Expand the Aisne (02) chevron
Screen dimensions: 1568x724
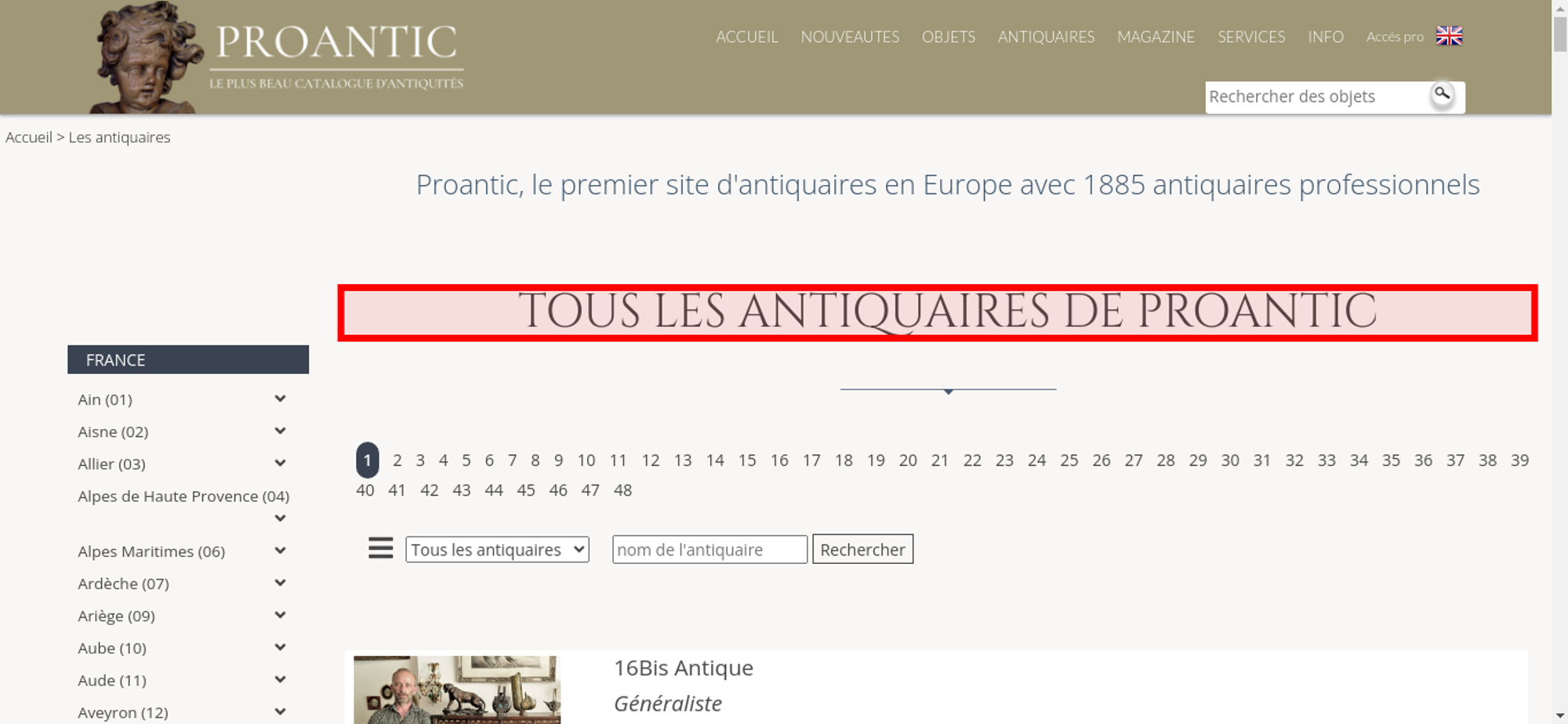click(280, 431)
